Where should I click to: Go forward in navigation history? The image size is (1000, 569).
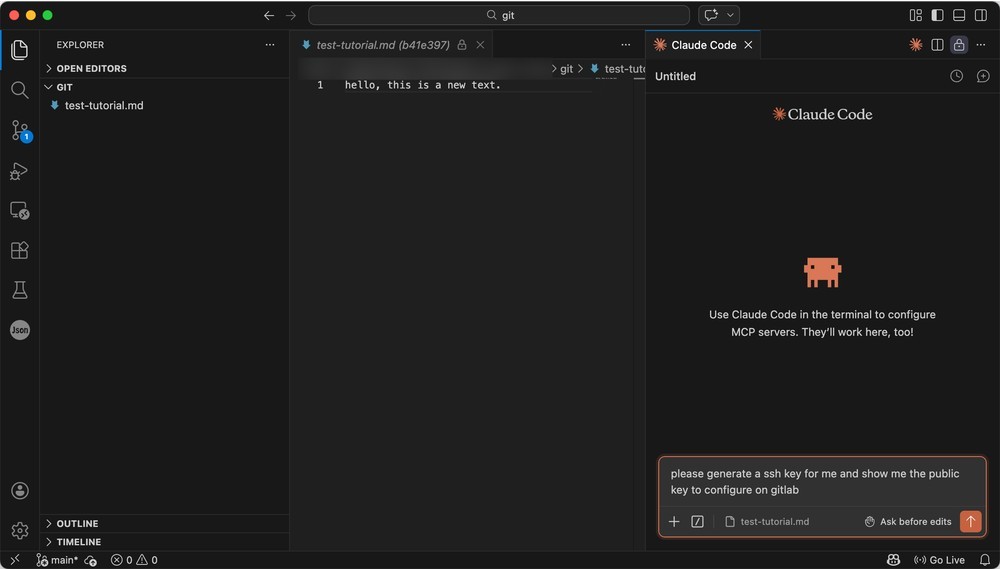click(x=291, y=15)
